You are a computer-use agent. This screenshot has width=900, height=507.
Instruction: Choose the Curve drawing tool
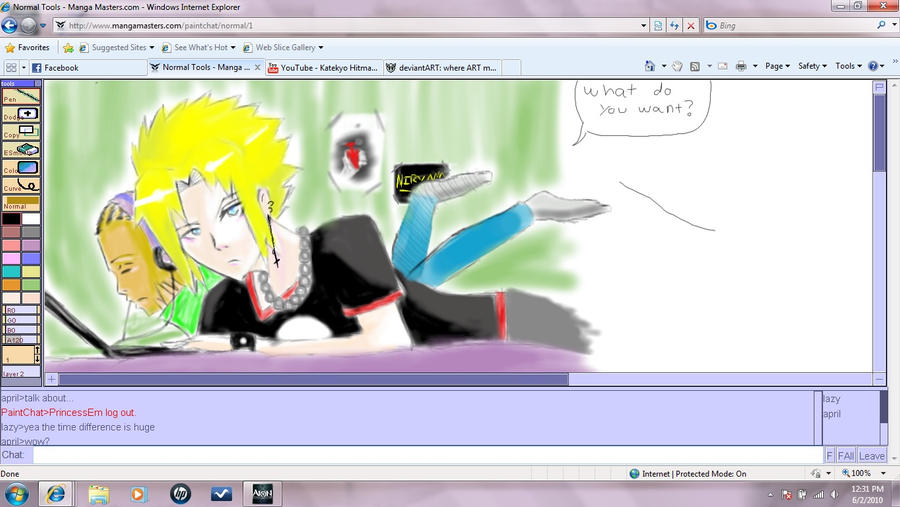pos(21,185)
